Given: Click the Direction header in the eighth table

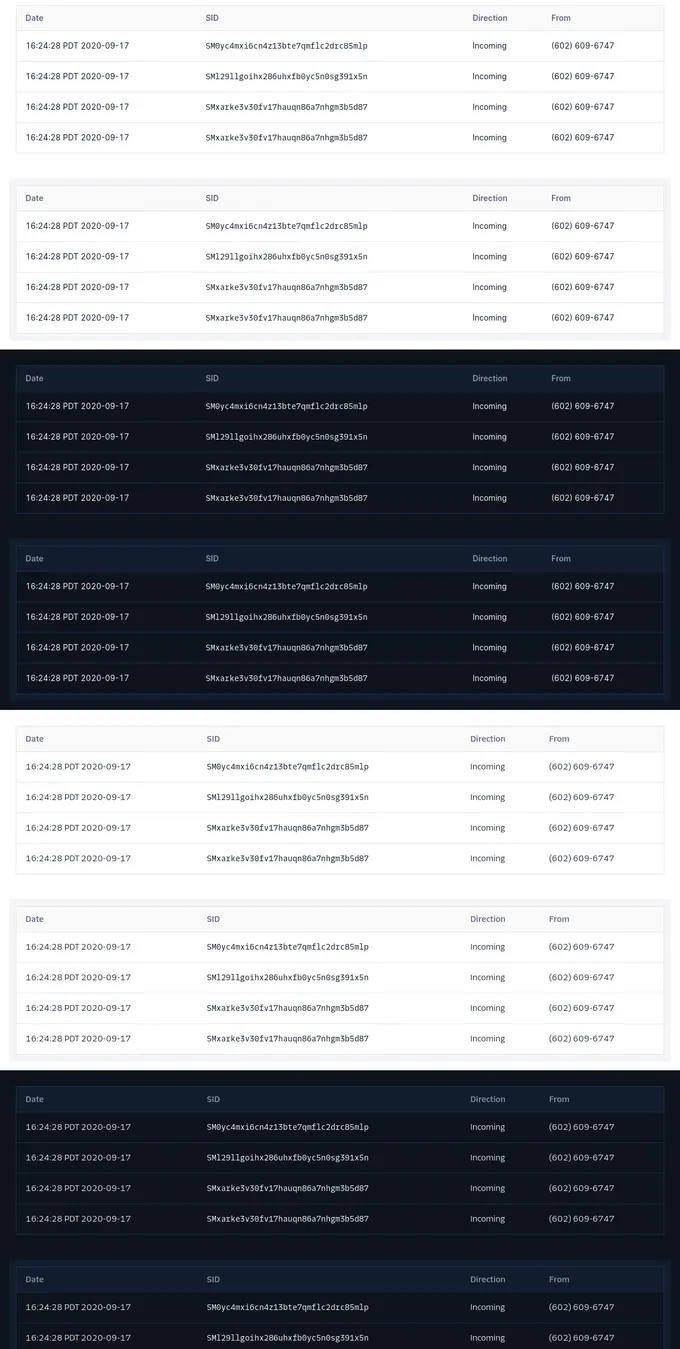Looking at the screenshot, I should pos(488,1279).
